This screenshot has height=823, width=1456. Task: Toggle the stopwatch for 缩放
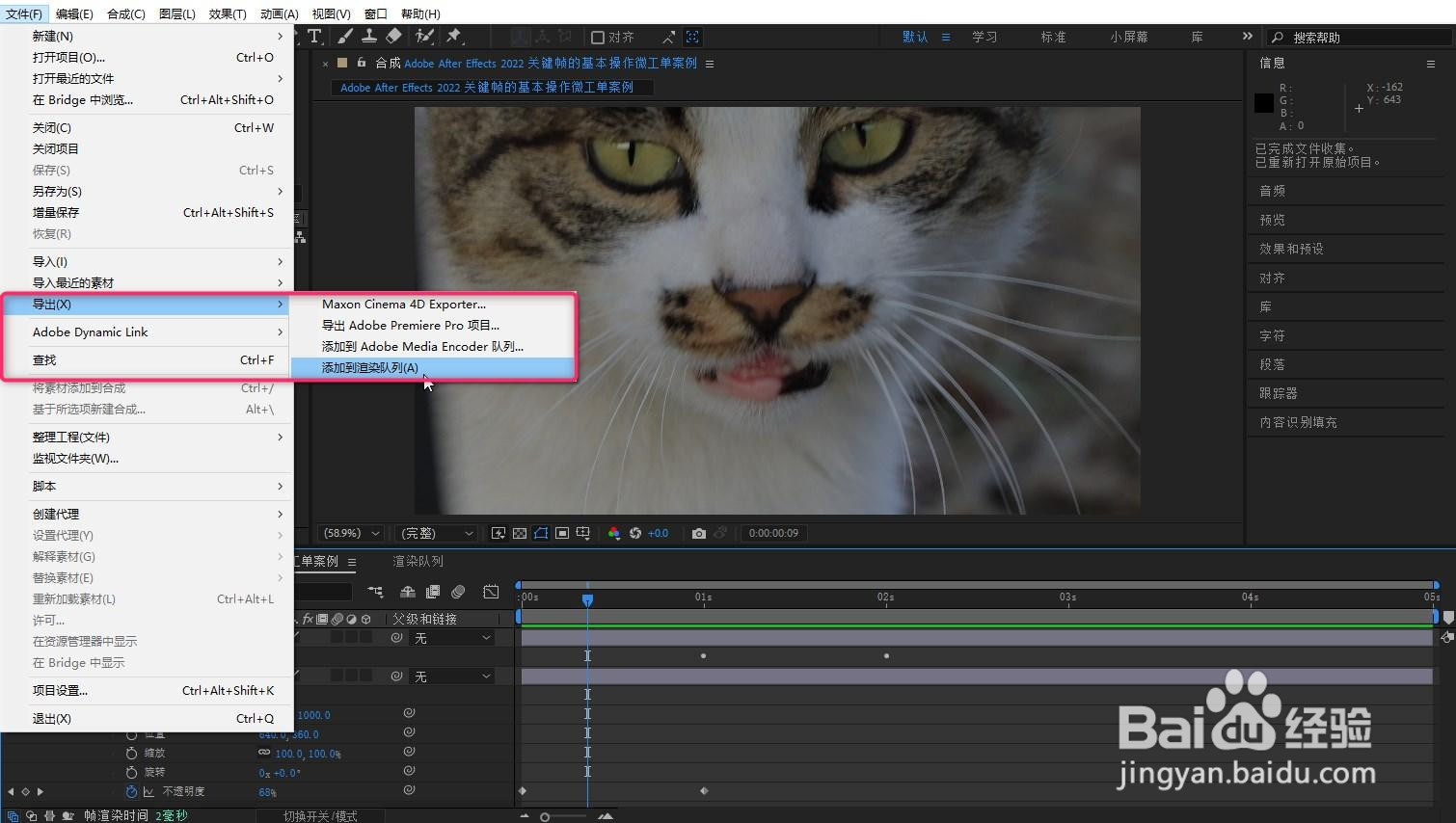point(132,753)
